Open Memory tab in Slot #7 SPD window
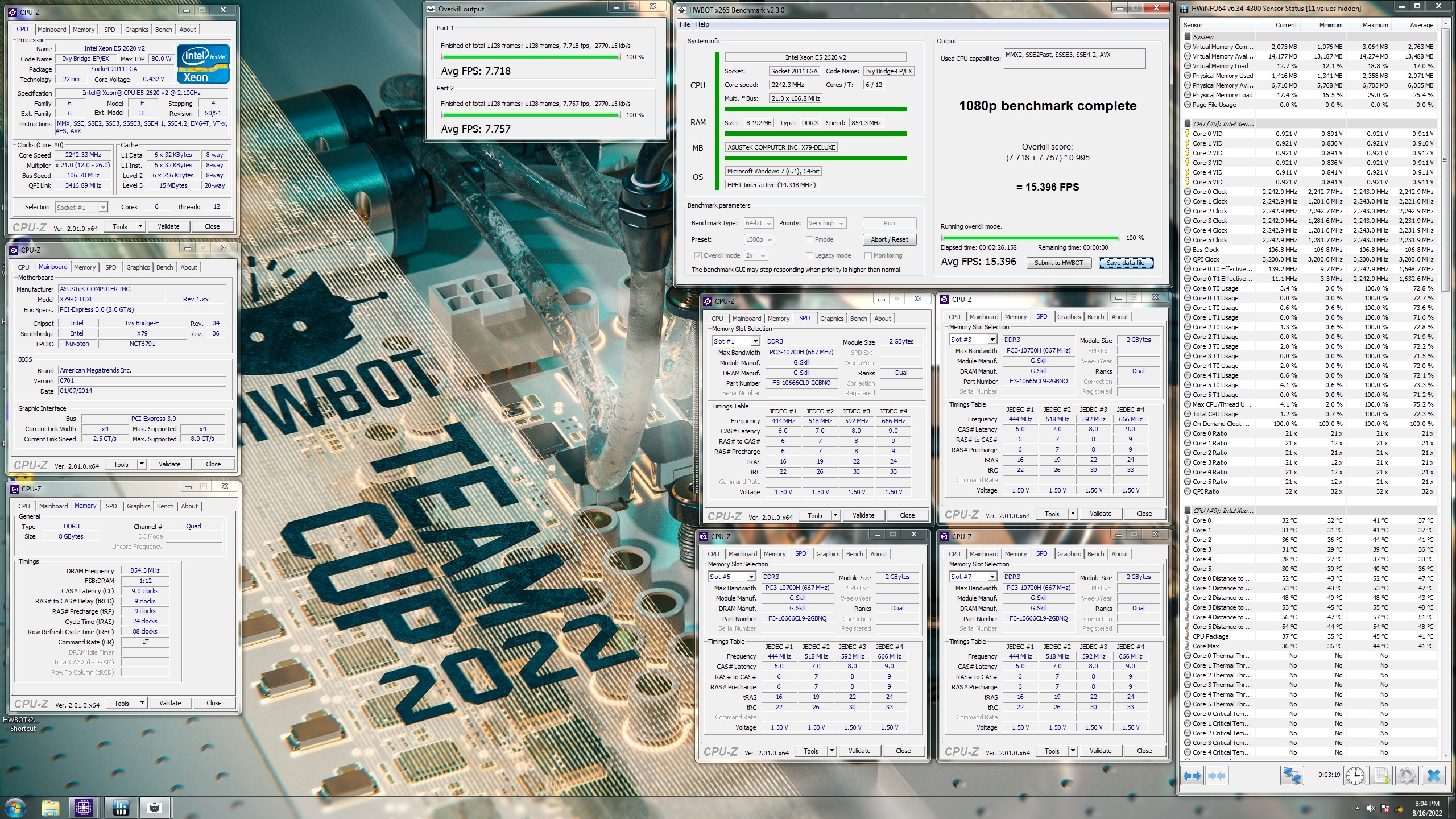 pyautogui.click(x=1015, y=554)
